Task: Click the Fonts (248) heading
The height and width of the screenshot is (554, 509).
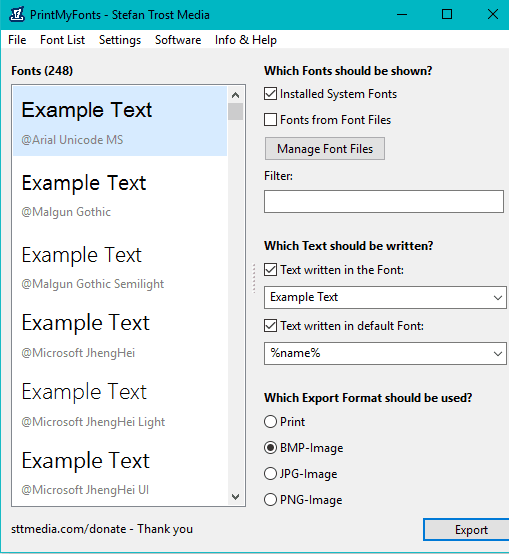Action: (x=42, y=71)
